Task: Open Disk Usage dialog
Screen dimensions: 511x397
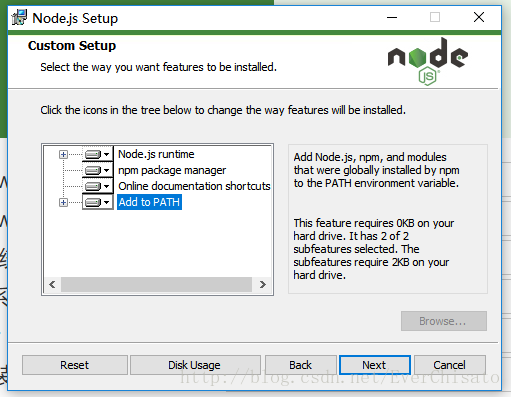Action: coord(195,365)
